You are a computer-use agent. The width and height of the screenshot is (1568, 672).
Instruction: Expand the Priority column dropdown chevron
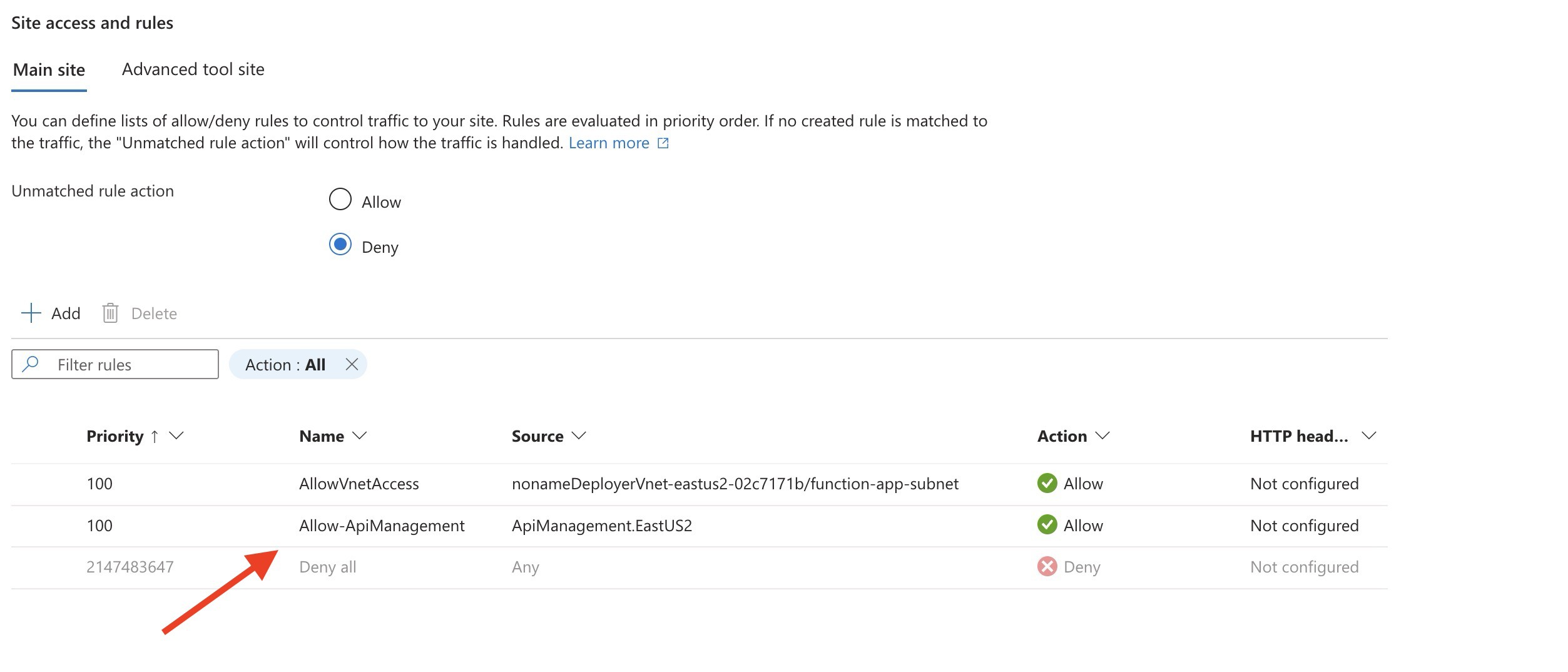tap(176, 435)
